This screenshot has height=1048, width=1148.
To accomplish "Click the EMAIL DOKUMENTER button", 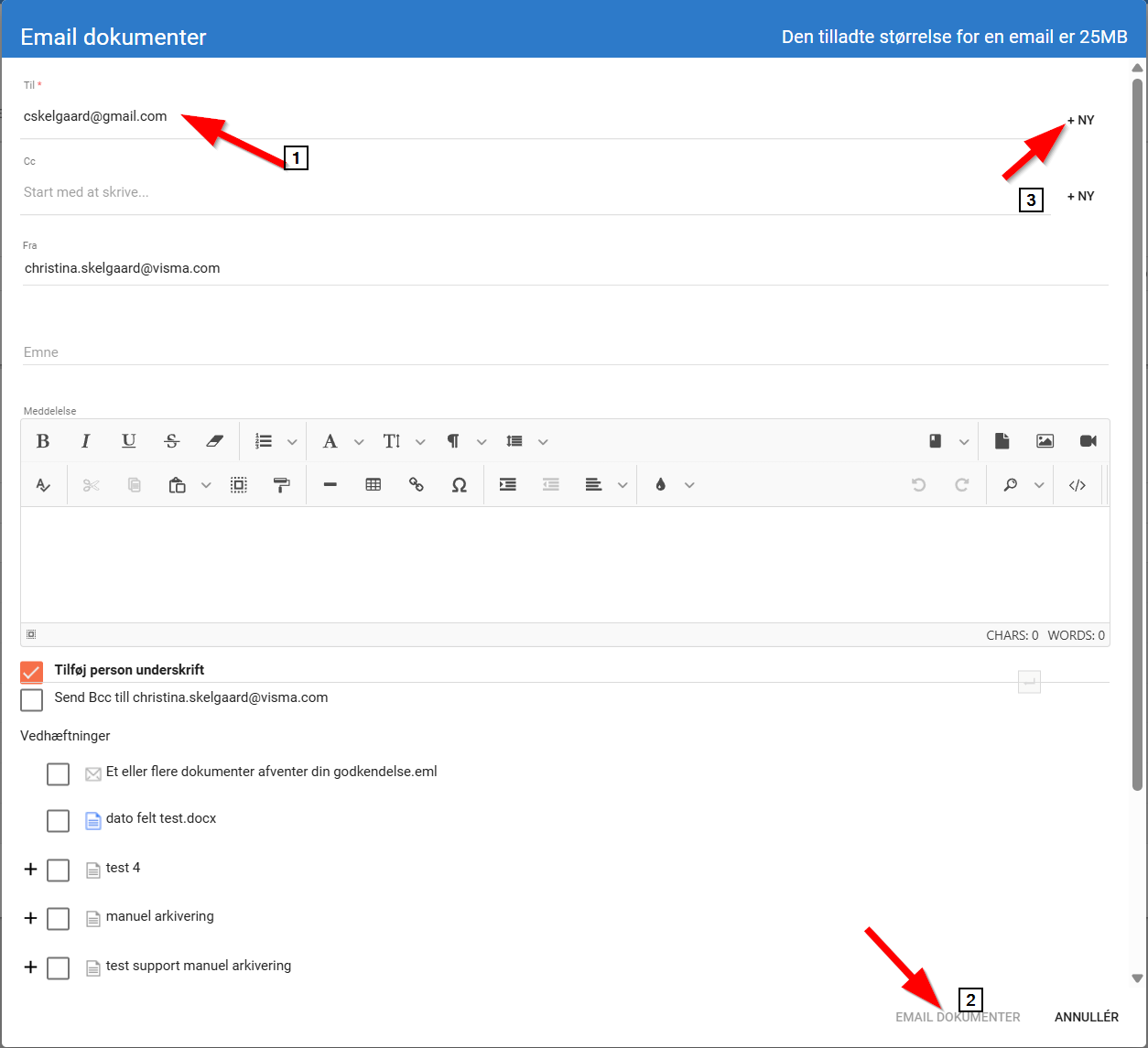I will [x=958, y=1017].
